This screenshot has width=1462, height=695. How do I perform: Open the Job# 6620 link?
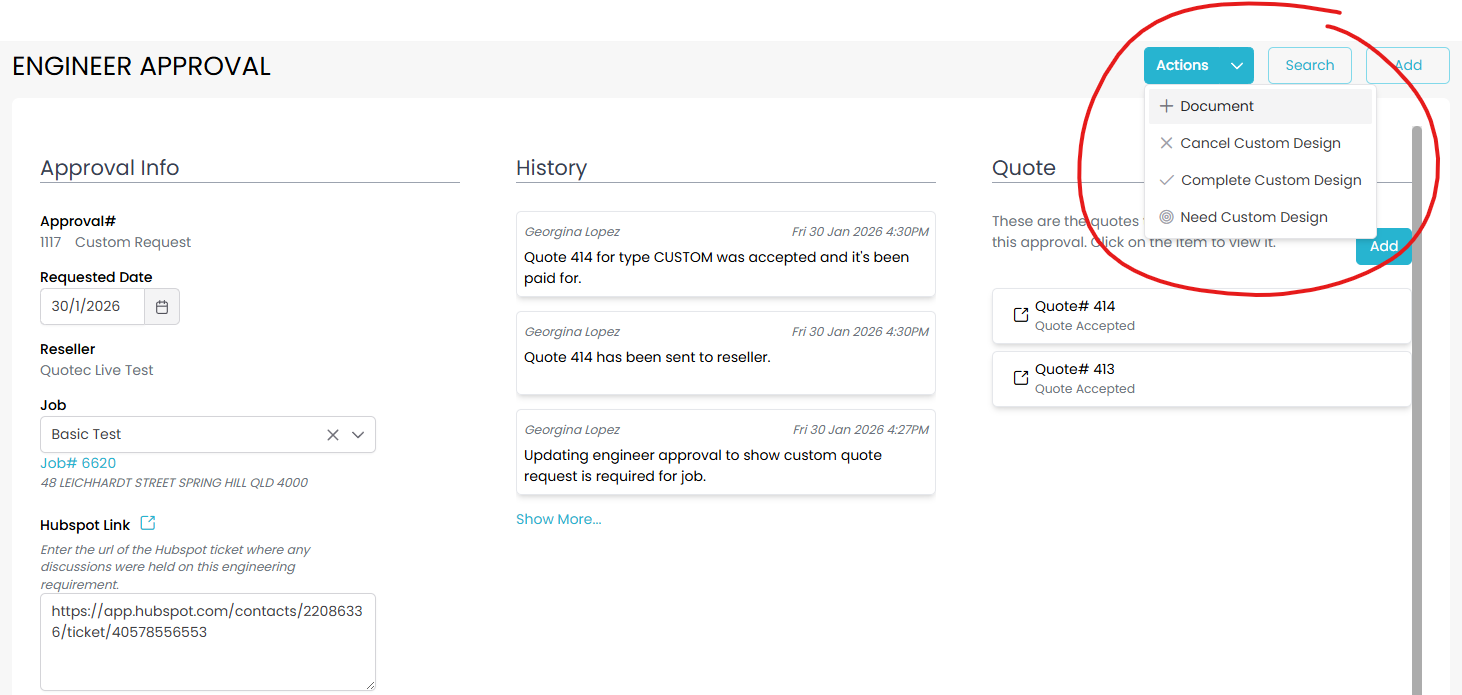78,463
